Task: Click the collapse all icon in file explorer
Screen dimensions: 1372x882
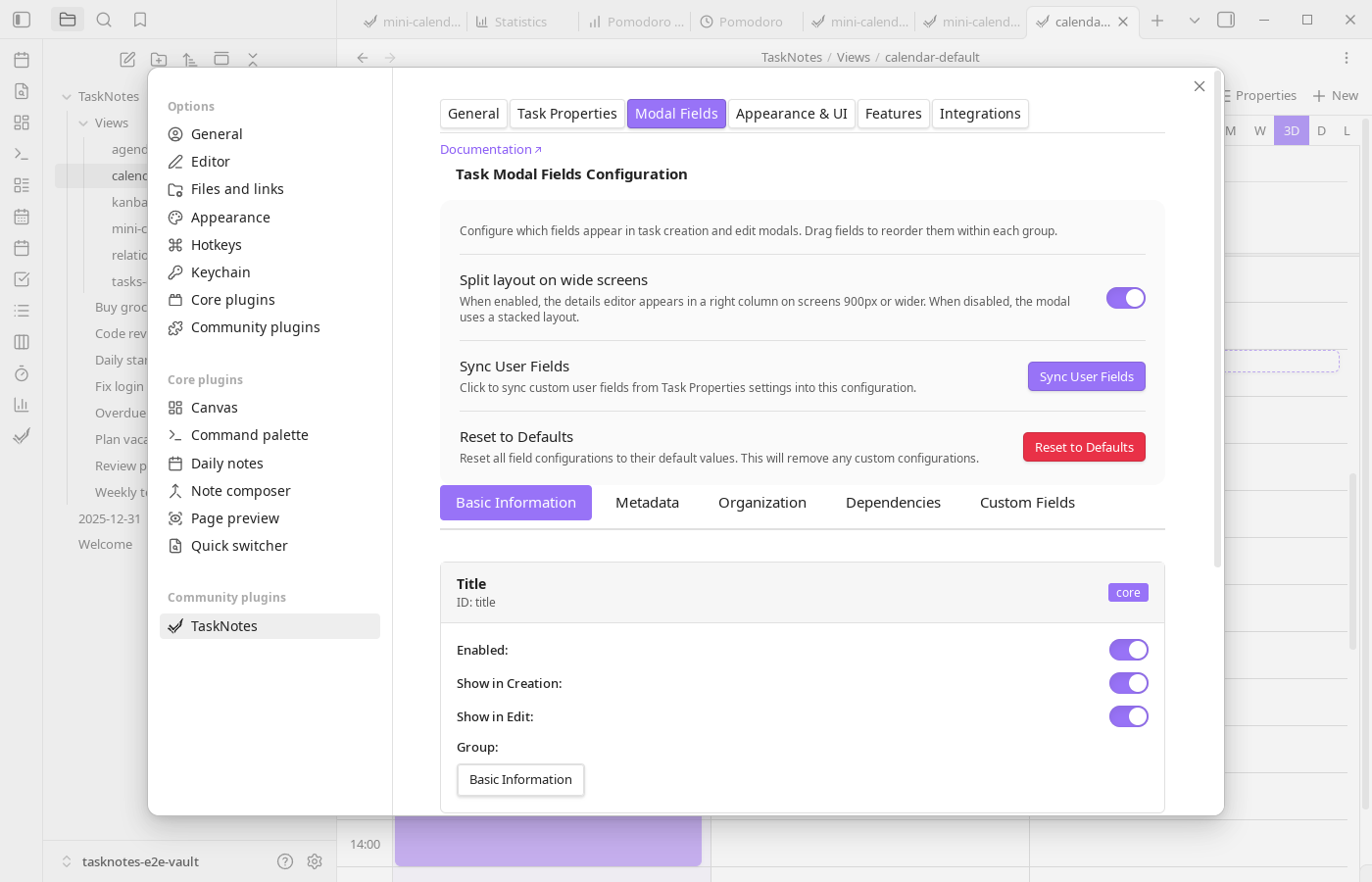Action: (x=253, y=59)
